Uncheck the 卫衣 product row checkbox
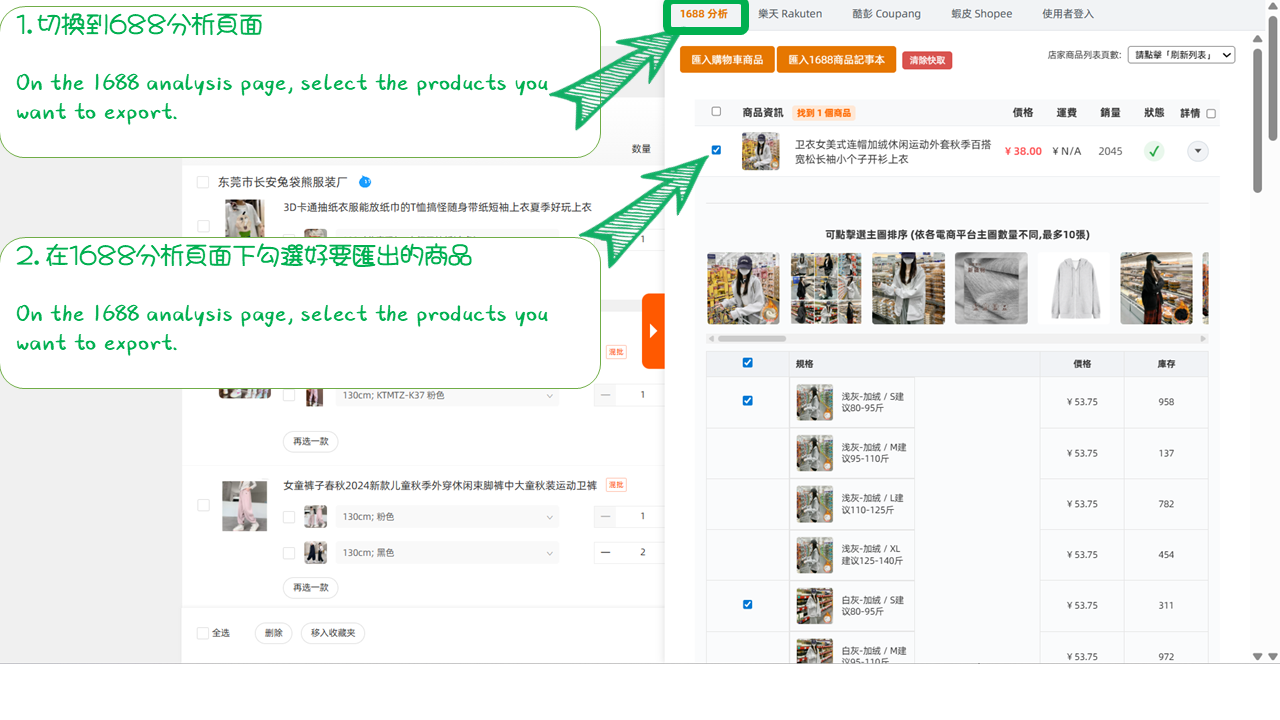 click(x=716, y=150)
